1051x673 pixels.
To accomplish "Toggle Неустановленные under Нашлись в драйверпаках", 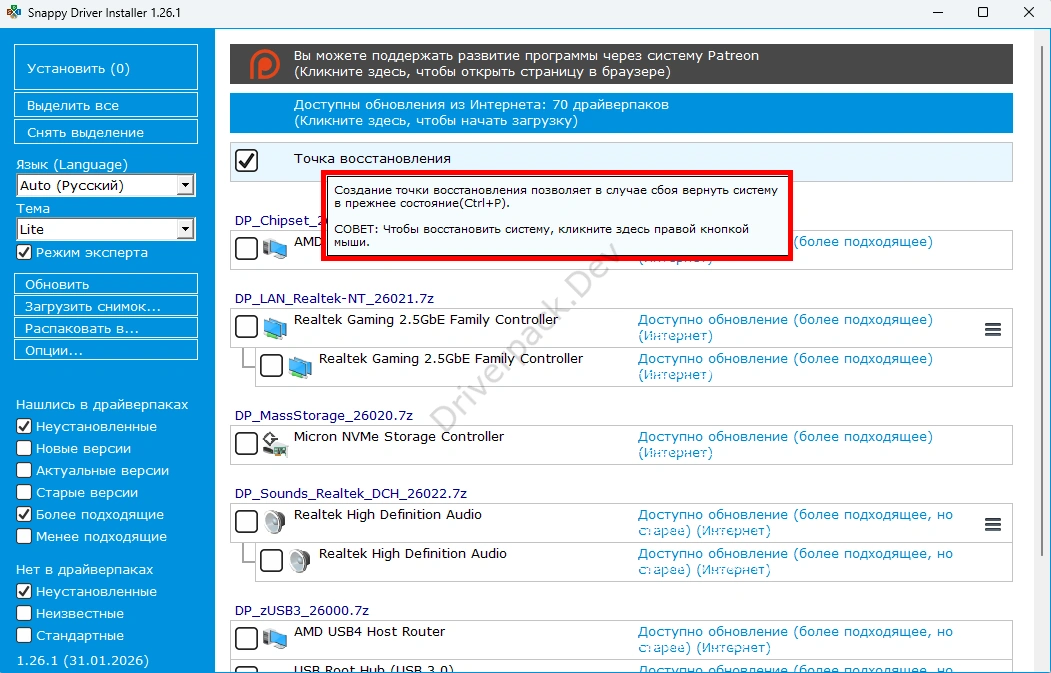I will click(x=24, y=426).
